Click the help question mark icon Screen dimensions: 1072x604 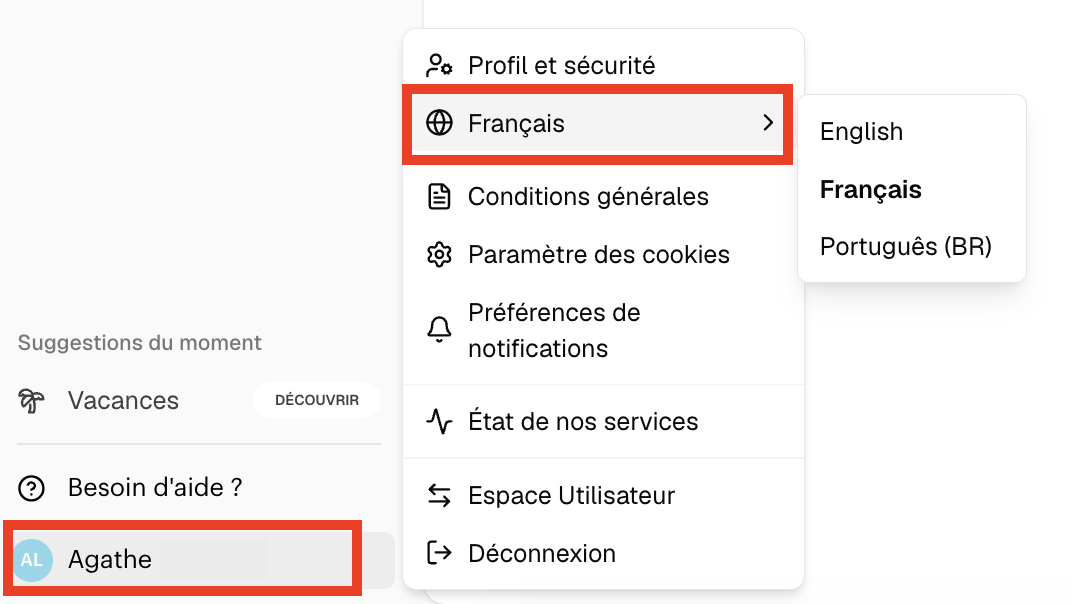tap(32, 488)
